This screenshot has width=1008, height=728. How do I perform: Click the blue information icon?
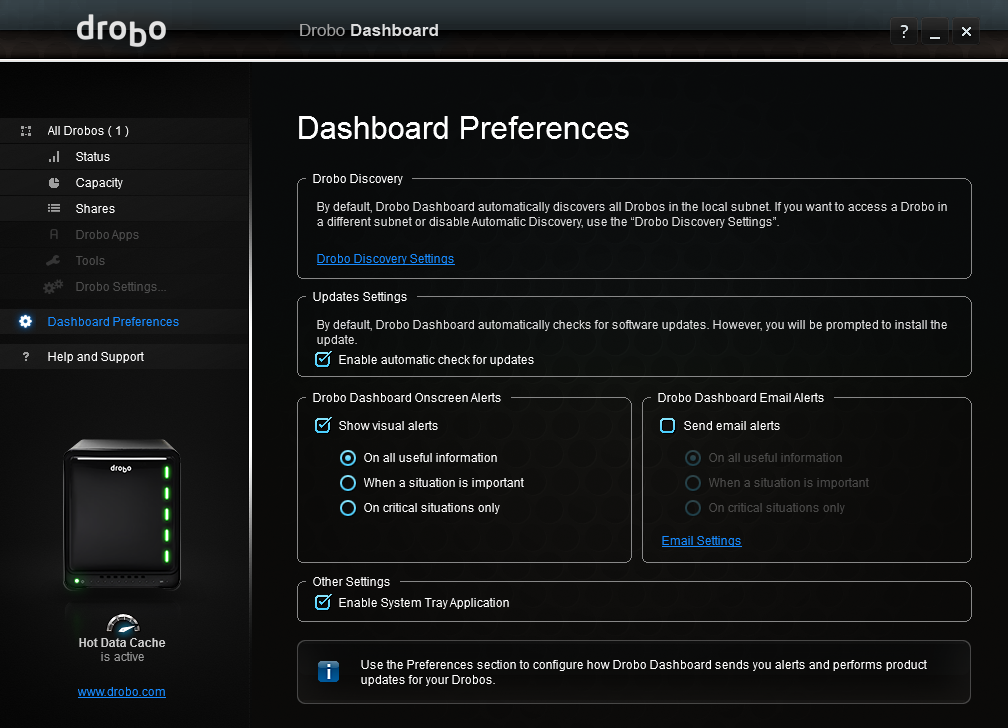click(328, 671)
